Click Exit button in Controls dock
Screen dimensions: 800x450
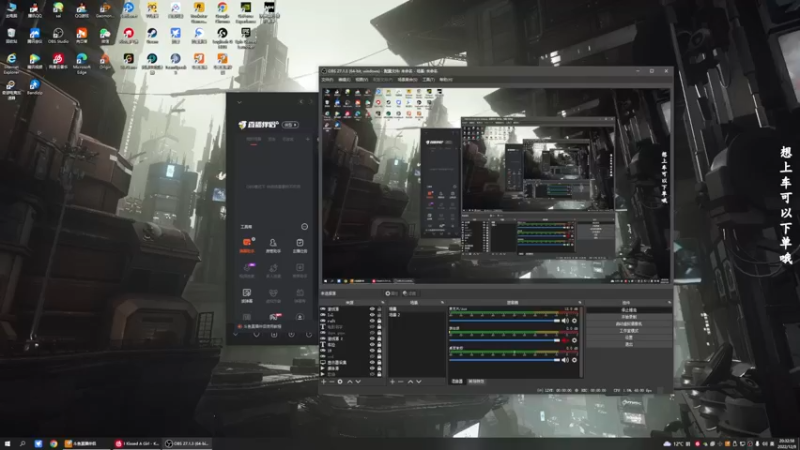tap(629, 344)
